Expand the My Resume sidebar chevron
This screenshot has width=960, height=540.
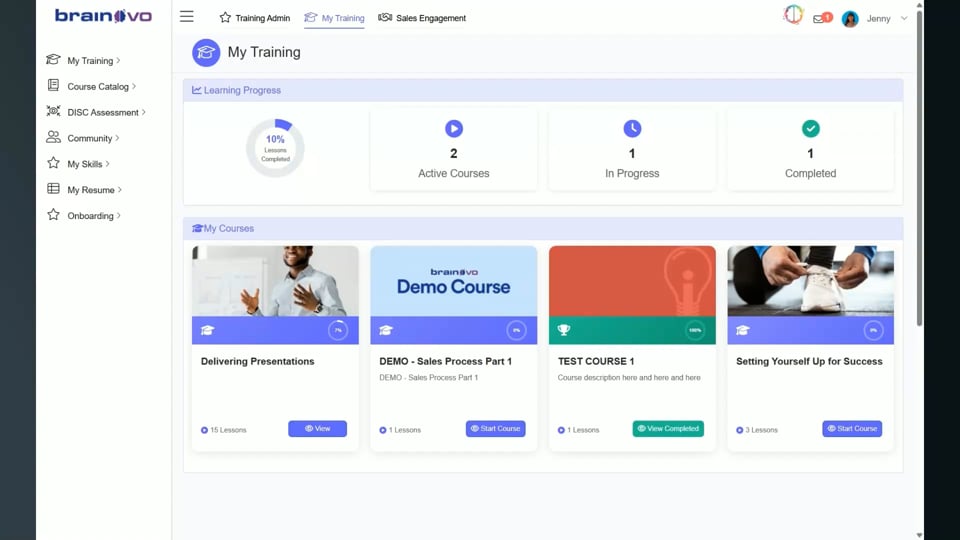click(120, 190)
